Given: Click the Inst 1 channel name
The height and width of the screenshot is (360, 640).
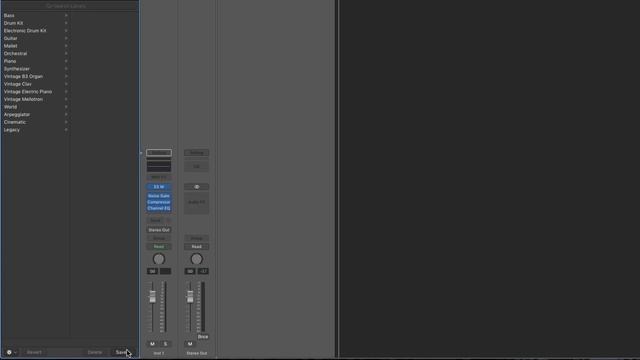Looking at the screenshot, I should pyautogui.click(x=159, y=353).
